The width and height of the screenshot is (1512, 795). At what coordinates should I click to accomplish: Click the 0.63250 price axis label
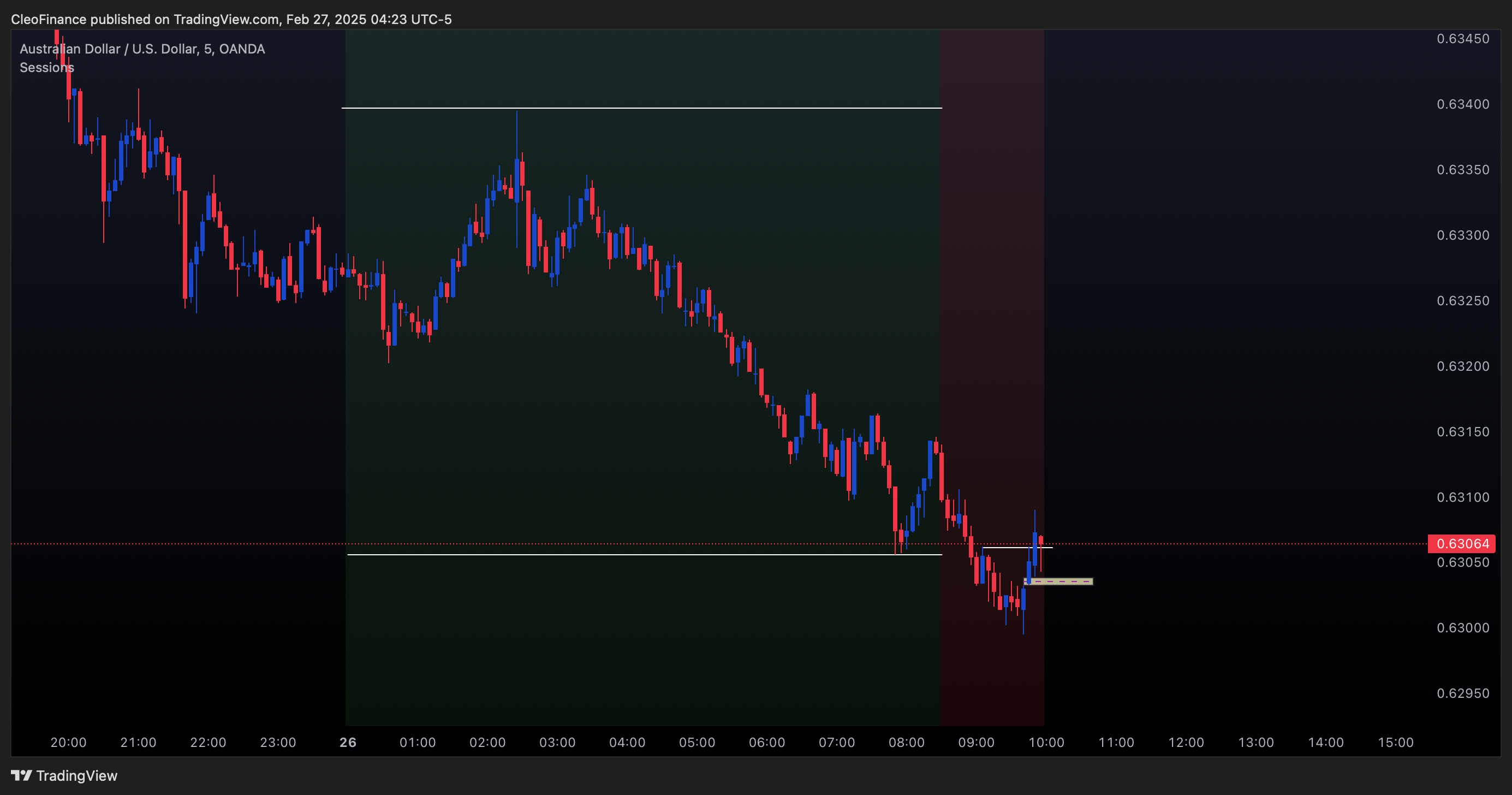point(1463,301)
